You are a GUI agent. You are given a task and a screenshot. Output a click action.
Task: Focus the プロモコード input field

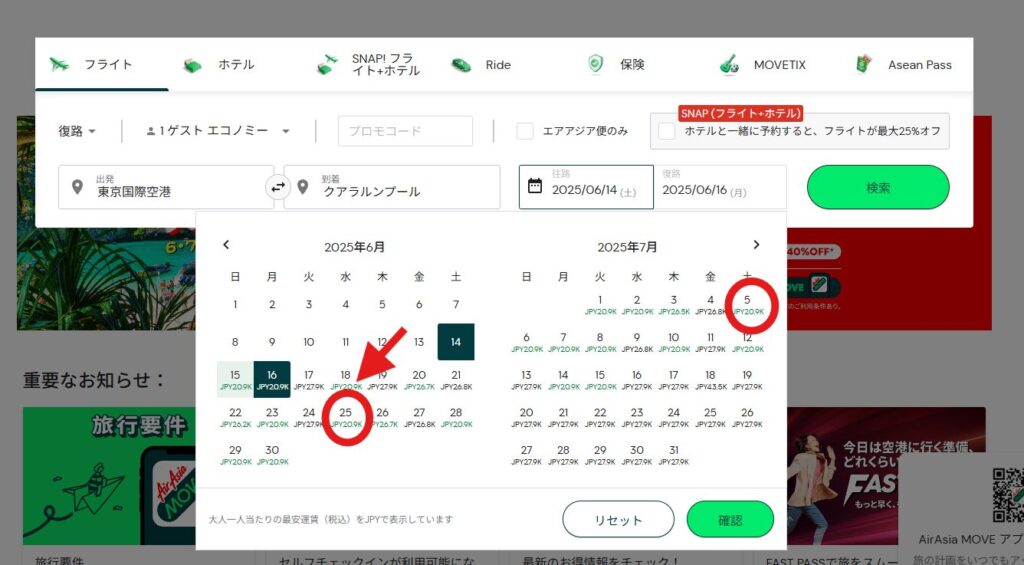pos(405,131)
